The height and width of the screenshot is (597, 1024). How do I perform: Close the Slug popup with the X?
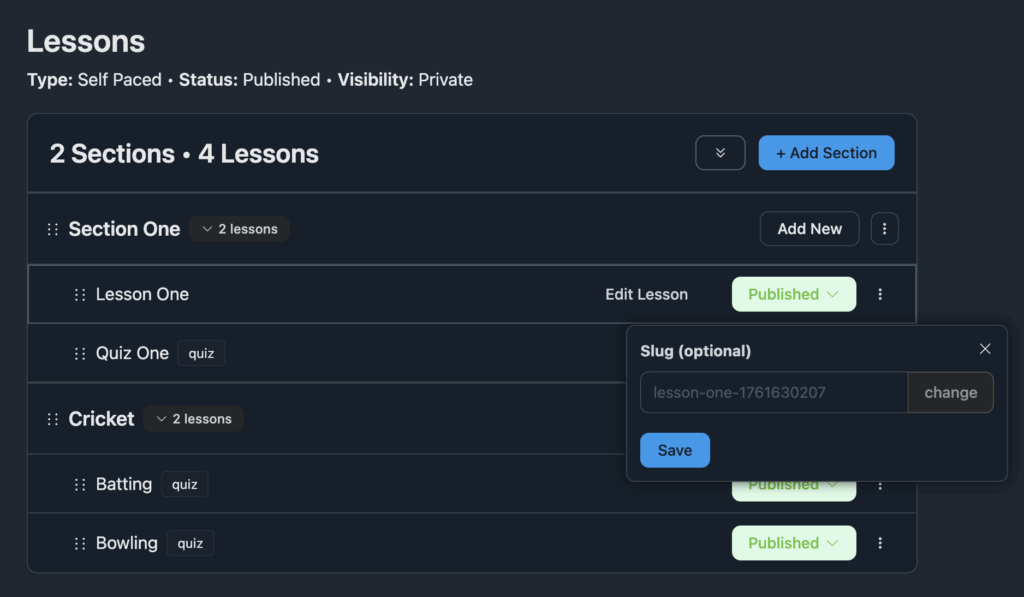coord(985,348)
